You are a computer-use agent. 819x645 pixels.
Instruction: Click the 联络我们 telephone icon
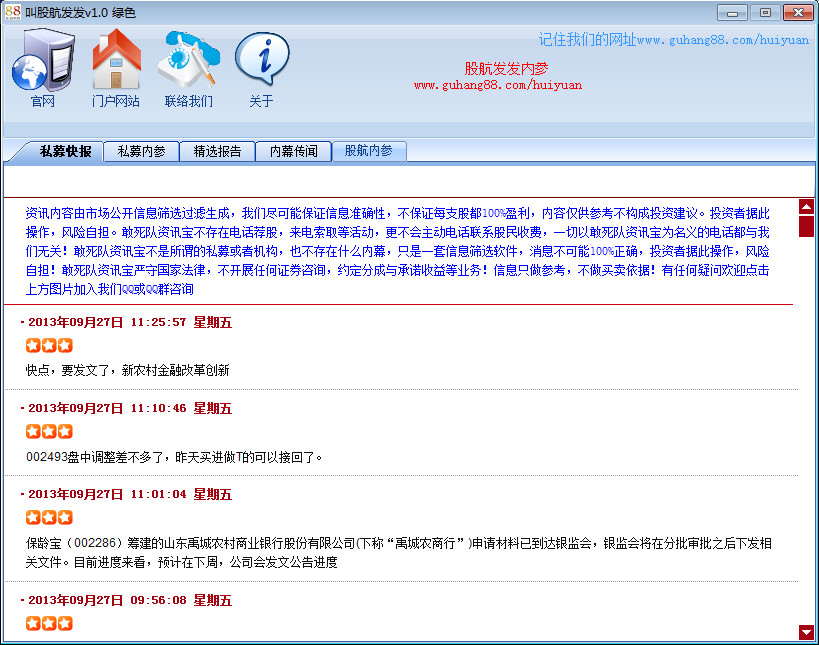189,60
